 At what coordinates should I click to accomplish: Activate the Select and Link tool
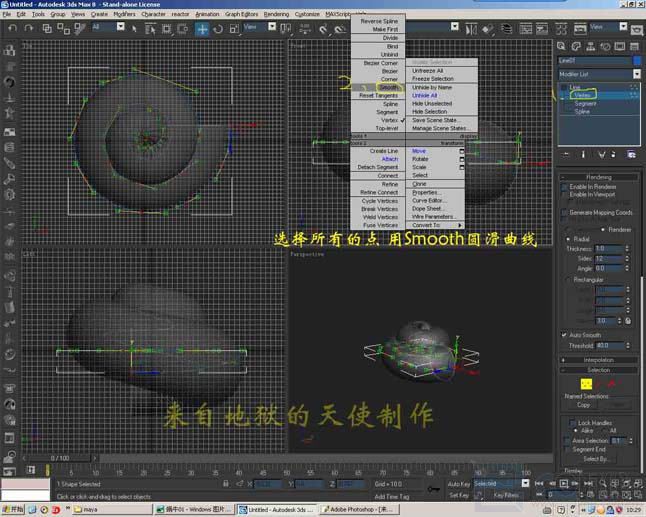point(47,28)
